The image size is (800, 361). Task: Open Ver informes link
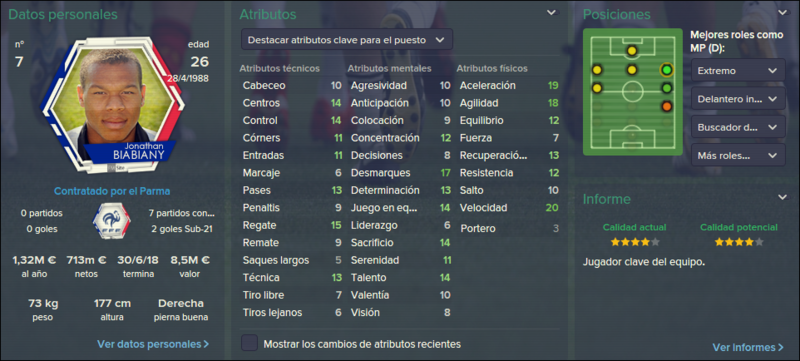coord(748,348)
